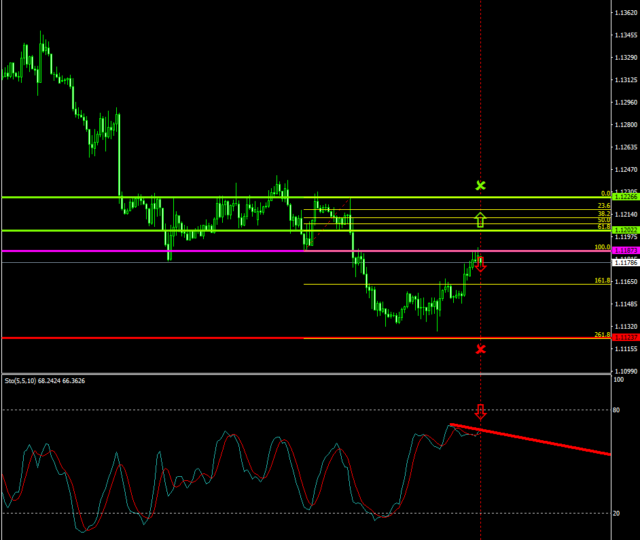Click the magenta 1.11873 price tag
Screen dimensions: 640x540
click(626, 250)
